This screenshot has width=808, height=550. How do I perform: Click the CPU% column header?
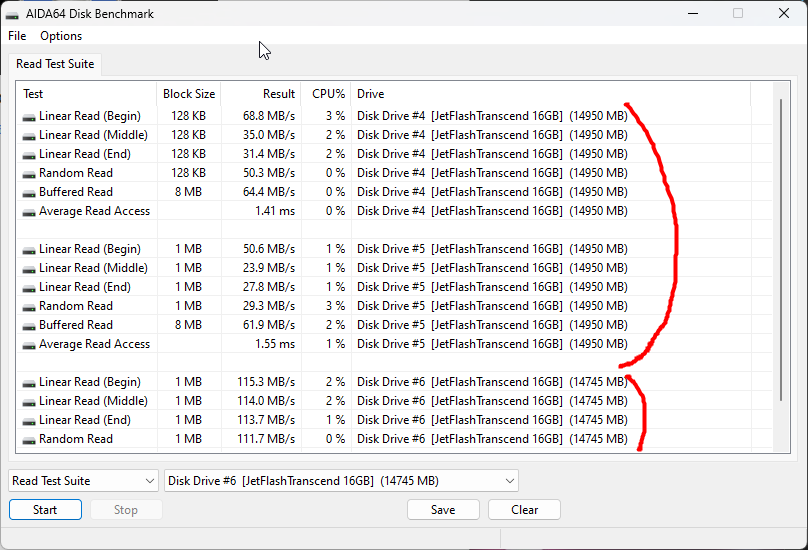tap(326, 94)
